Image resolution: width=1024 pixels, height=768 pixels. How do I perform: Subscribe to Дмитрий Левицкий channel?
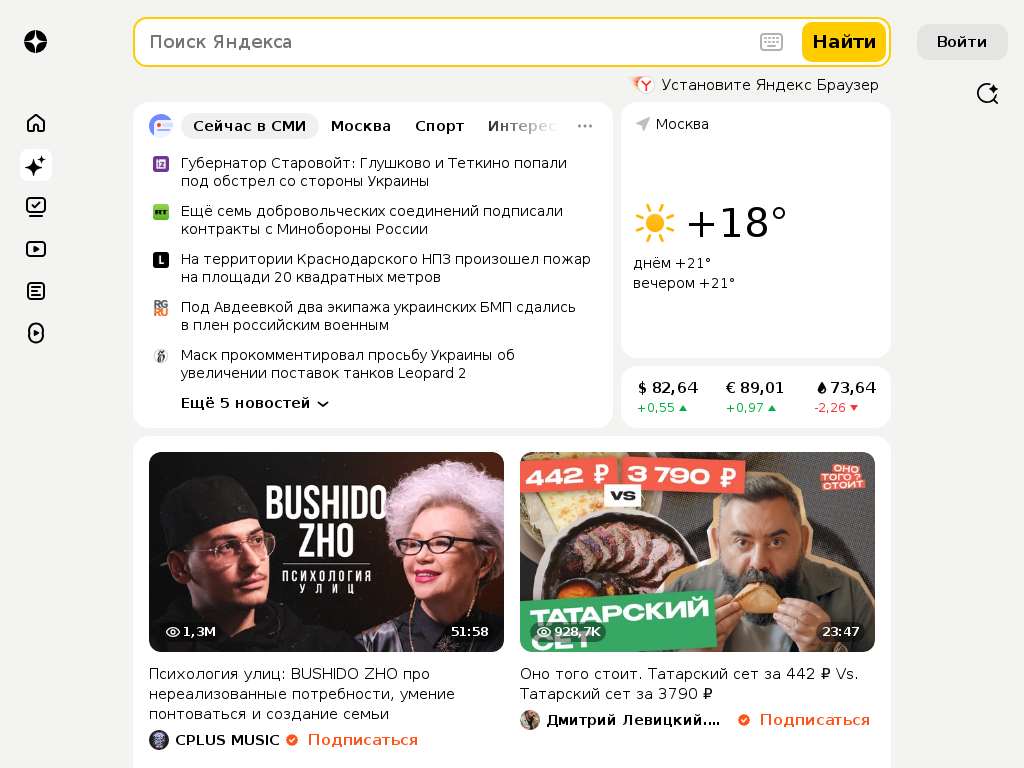(814, 720)
